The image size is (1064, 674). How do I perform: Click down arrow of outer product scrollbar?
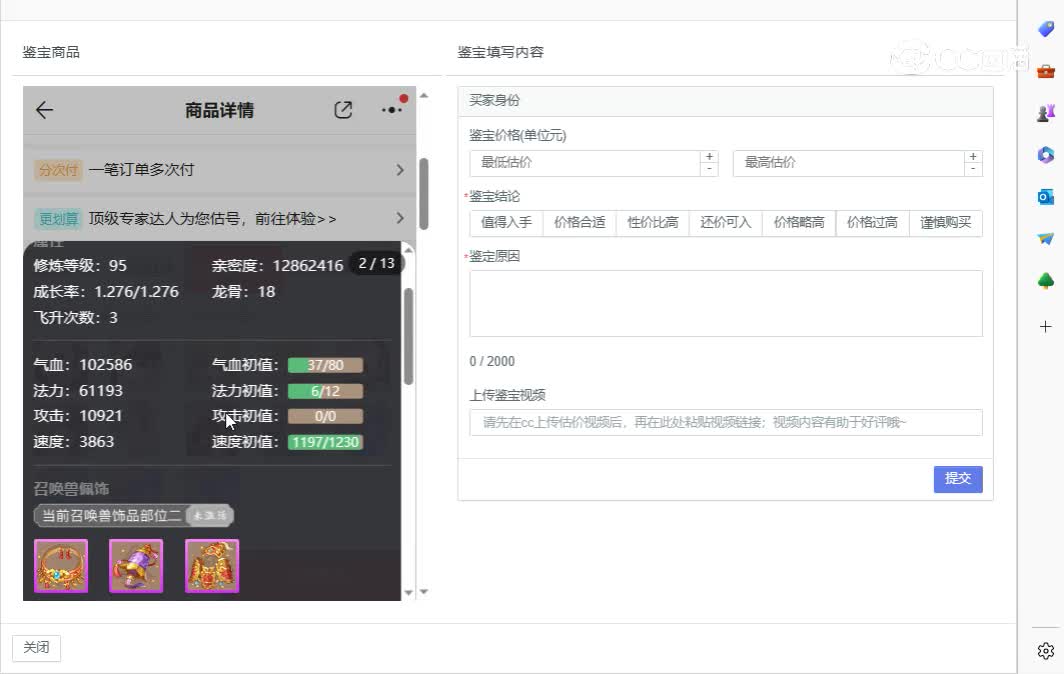[x=424, y=592]
